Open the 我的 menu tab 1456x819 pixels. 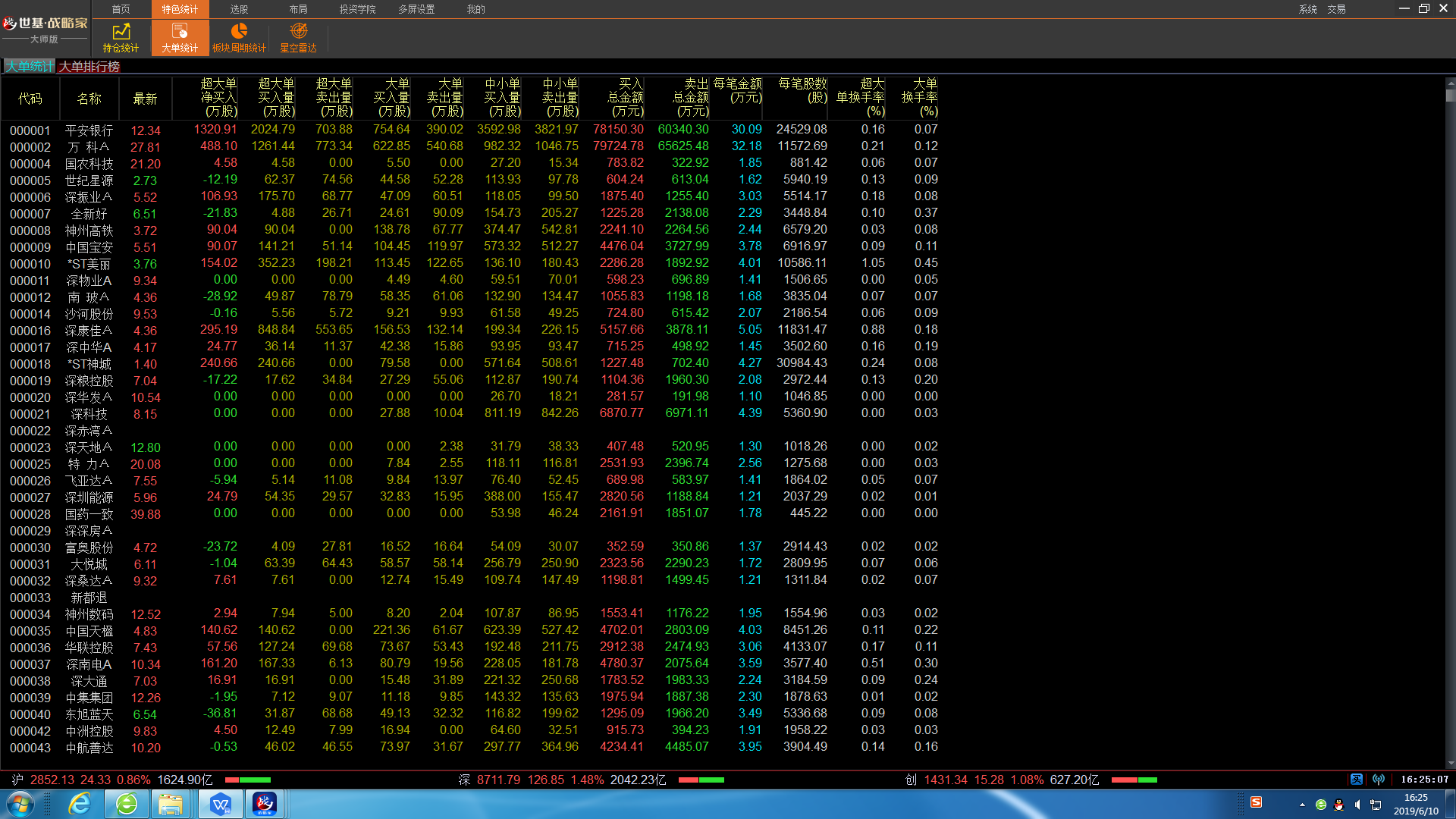[x=476, y=9]
